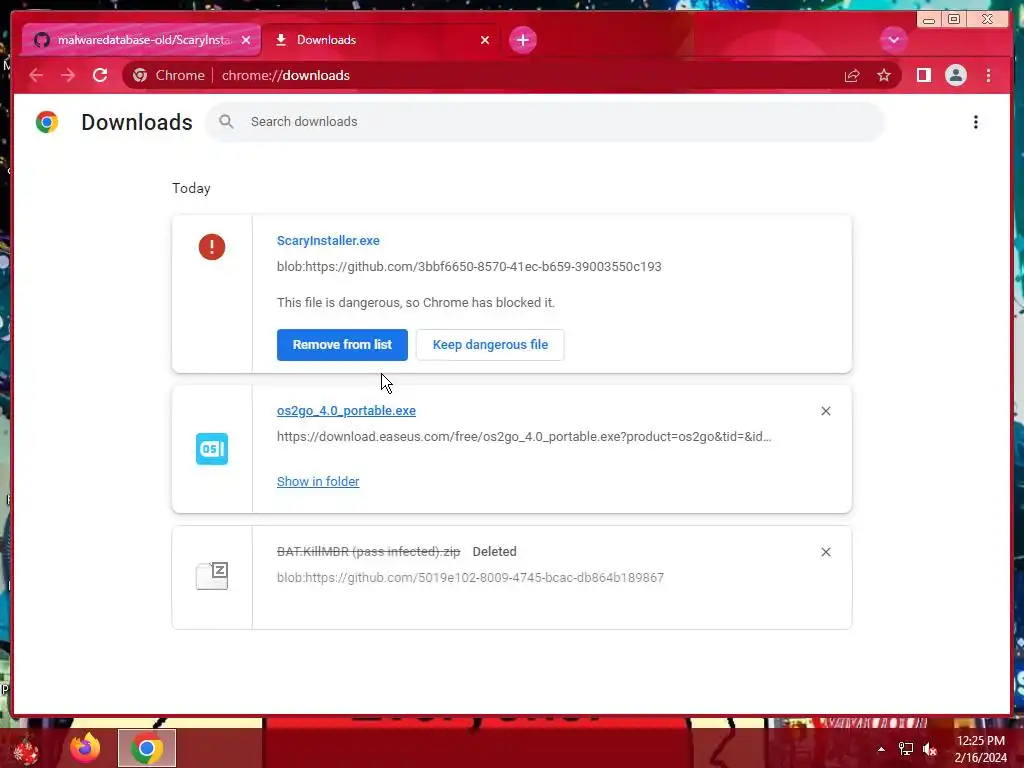
Task: Minimize the Chrome window
Action: pyautogui.click(x=929, y=20)
